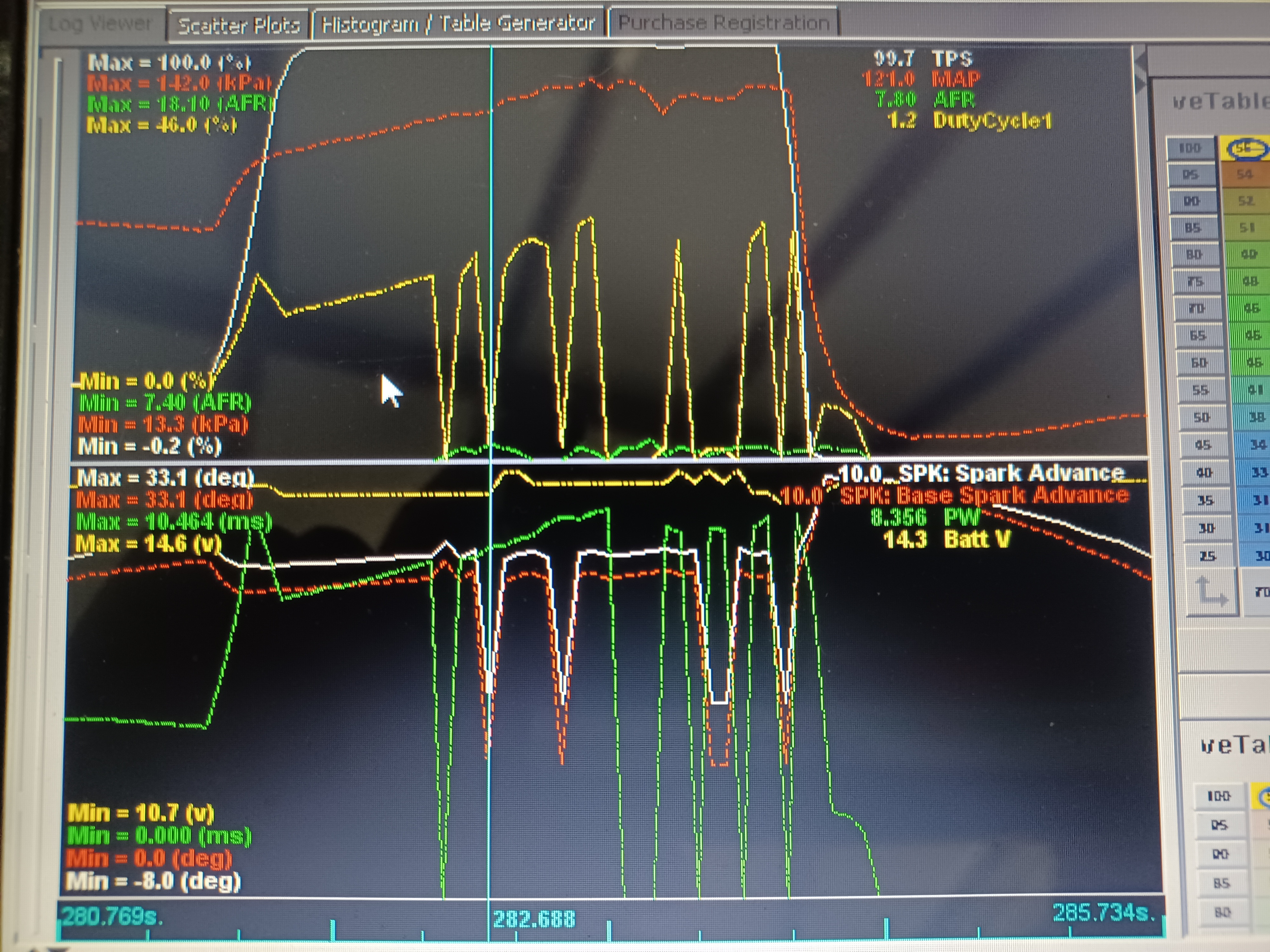Select the Log Viewer tab
The height and width of the screenshot is (952, 1270).
pos(100,24)
